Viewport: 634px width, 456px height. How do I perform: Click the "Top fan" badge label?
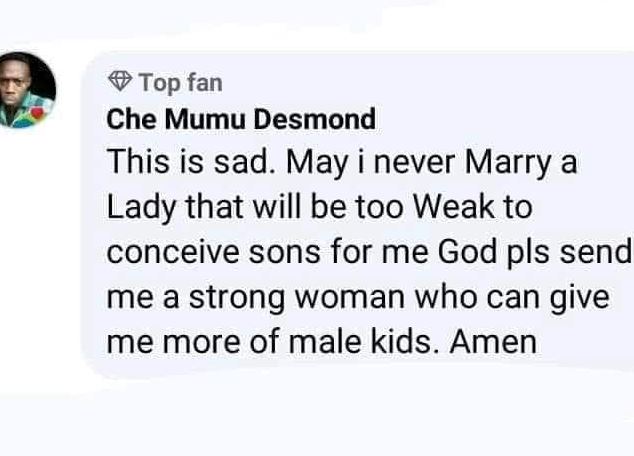(180, 80)
